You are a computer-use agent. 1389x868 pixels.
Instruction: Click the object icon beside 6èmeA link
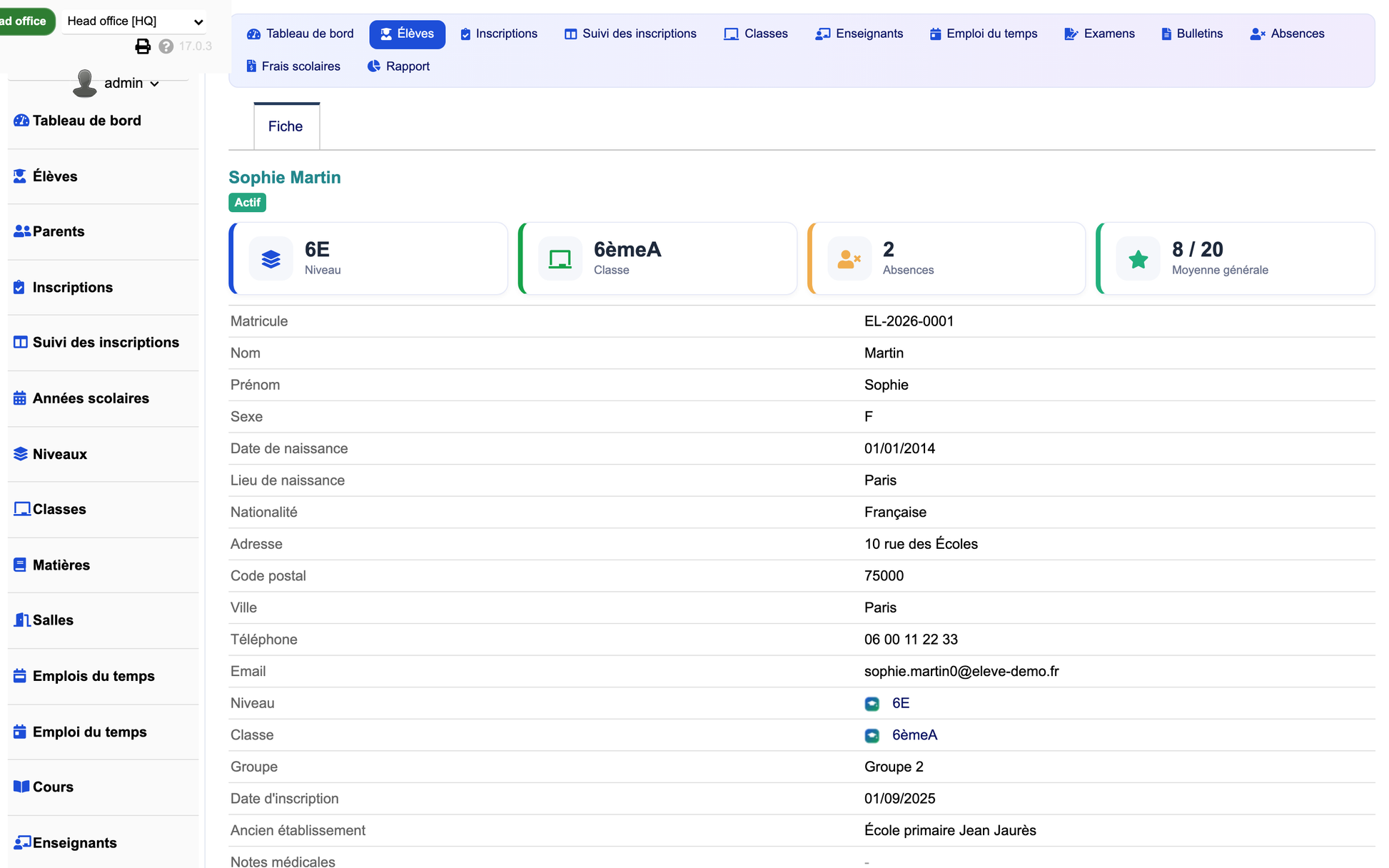[872, 735]
